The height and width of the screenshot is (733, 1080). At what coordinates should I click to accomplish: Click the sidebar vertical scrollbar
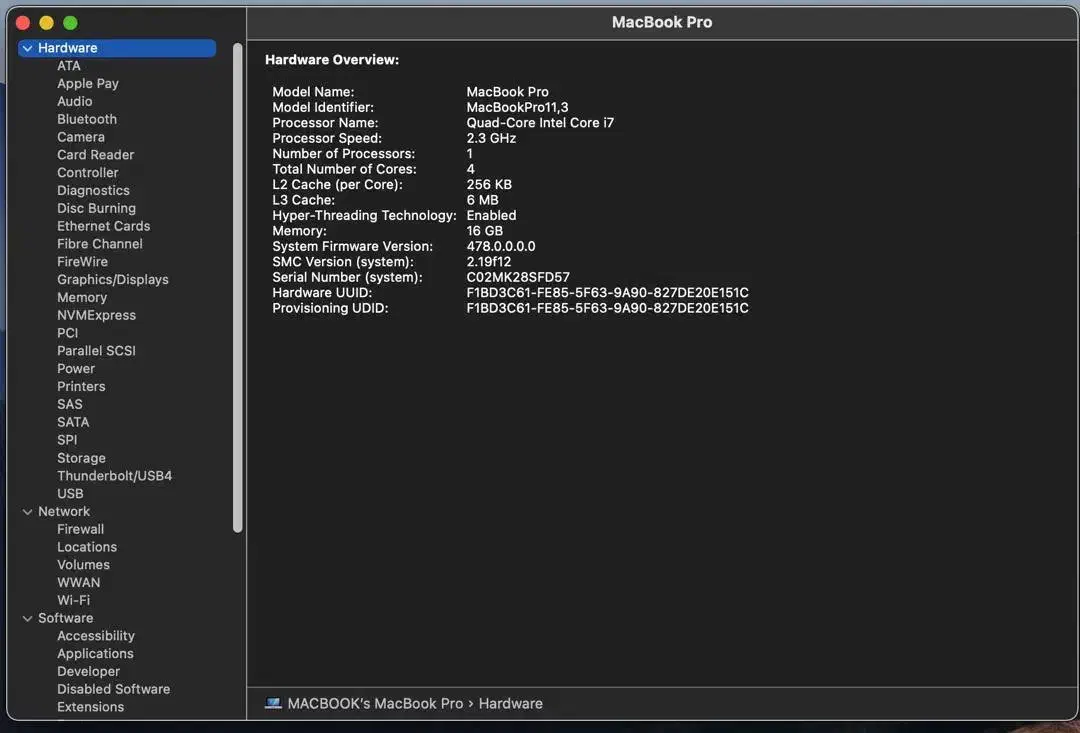tap(238, 288)
